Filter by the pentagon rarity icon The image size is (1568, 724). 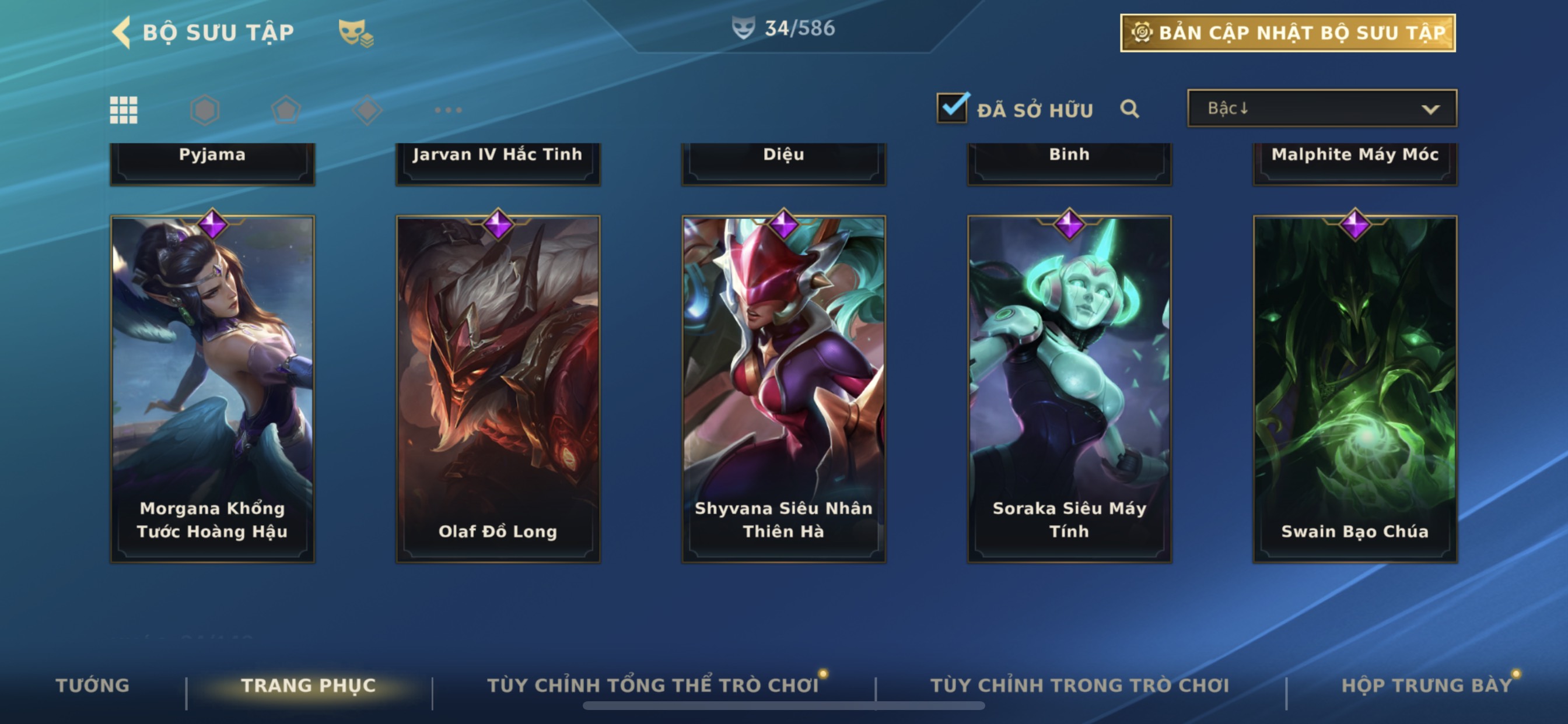(285, 110)
